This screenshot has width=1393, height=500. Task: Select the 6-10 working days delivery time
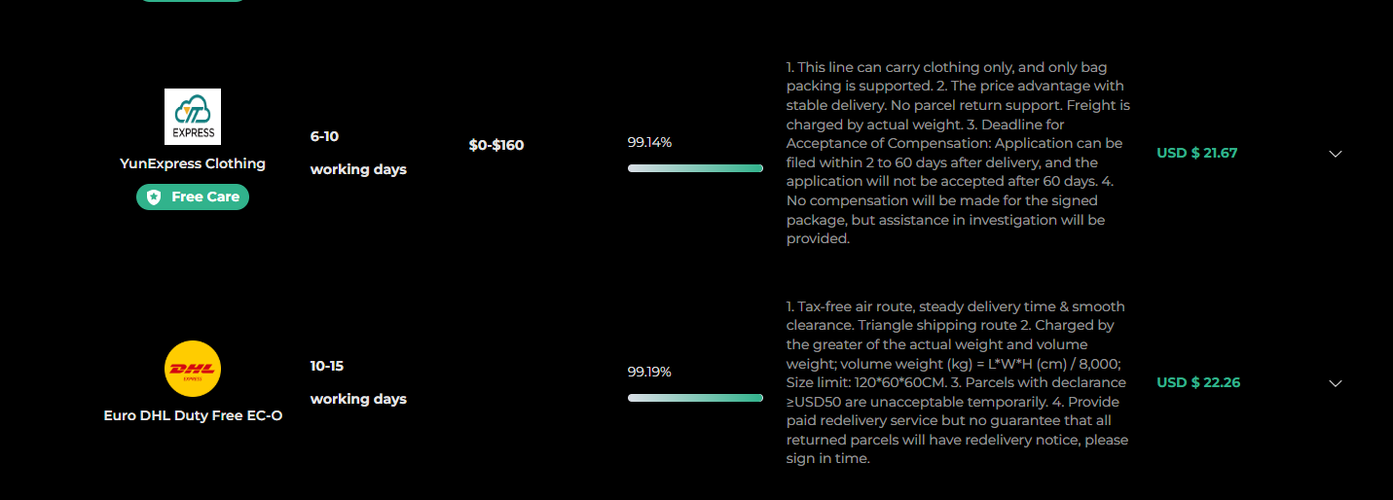click(358, 153)
